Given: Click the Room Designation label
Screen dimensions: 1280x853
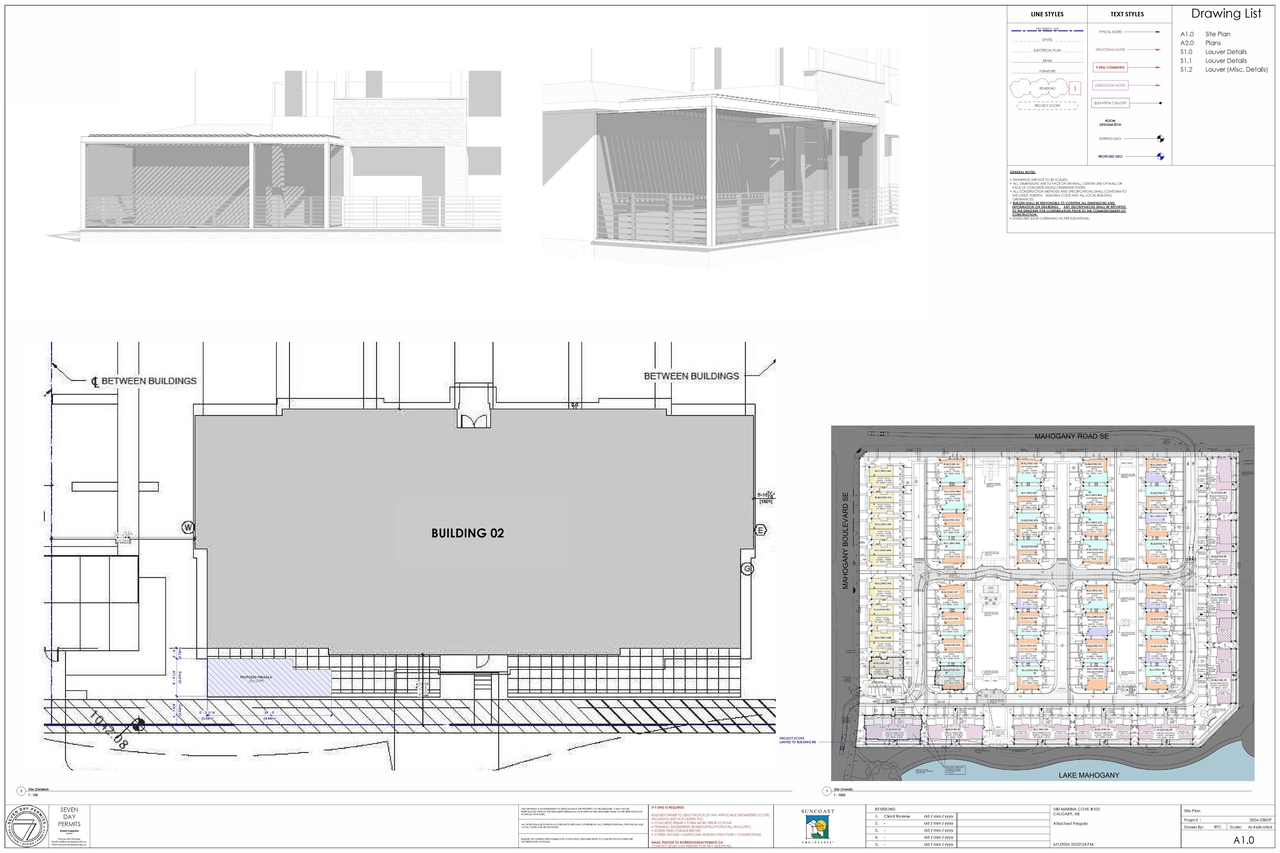Looking at the screenshot, I should [1110, 123].
